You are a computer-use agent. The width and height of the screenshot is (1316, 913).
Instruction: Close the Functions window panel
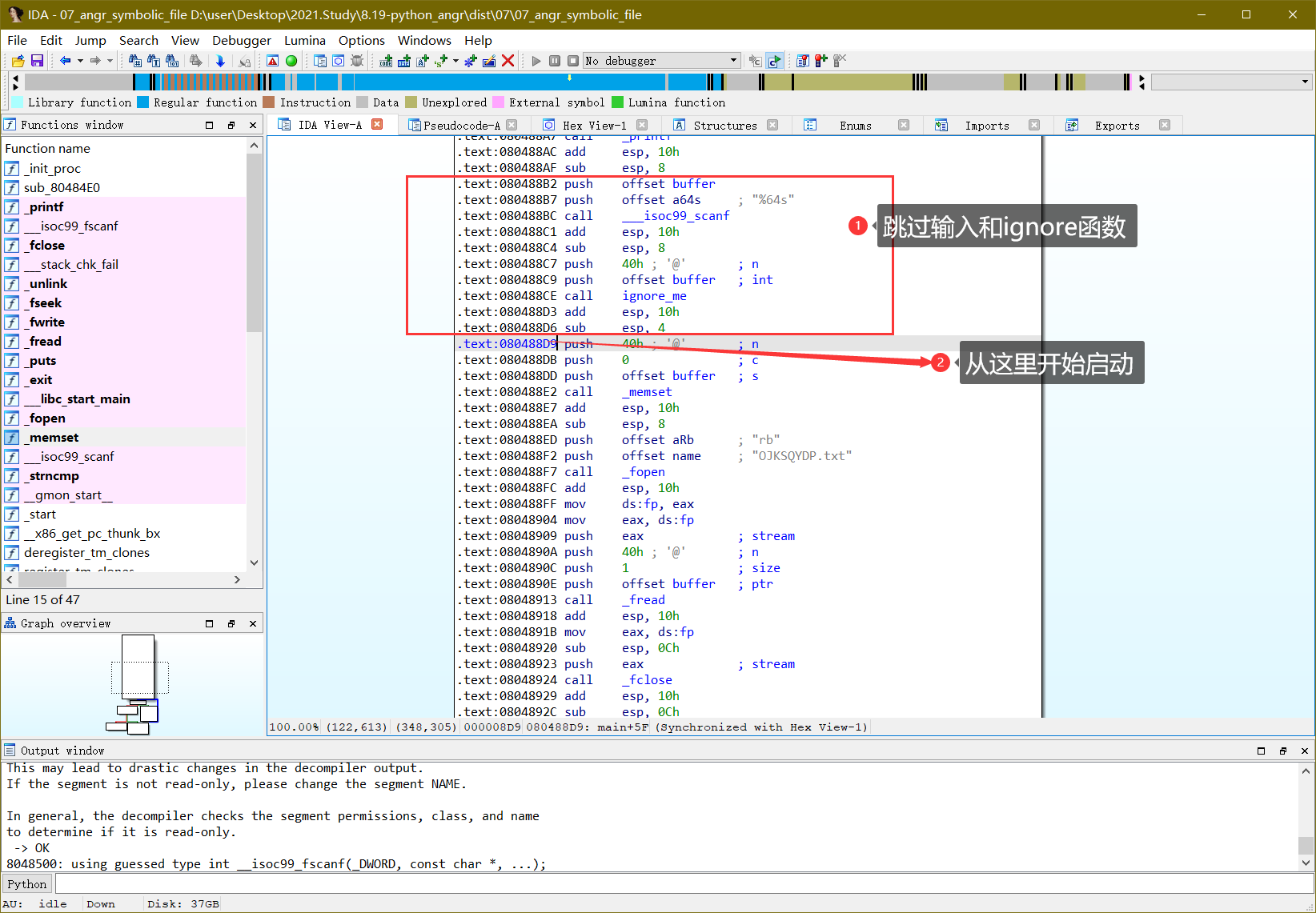click(253, 125)
